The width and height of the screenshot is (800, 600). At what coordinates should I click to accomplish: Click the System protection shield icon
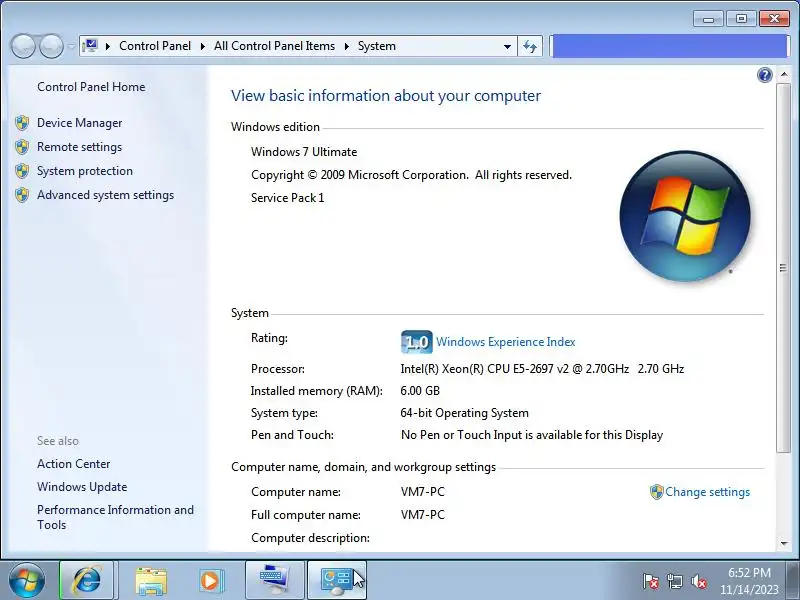pyautogui.click(x=22, y=171)
